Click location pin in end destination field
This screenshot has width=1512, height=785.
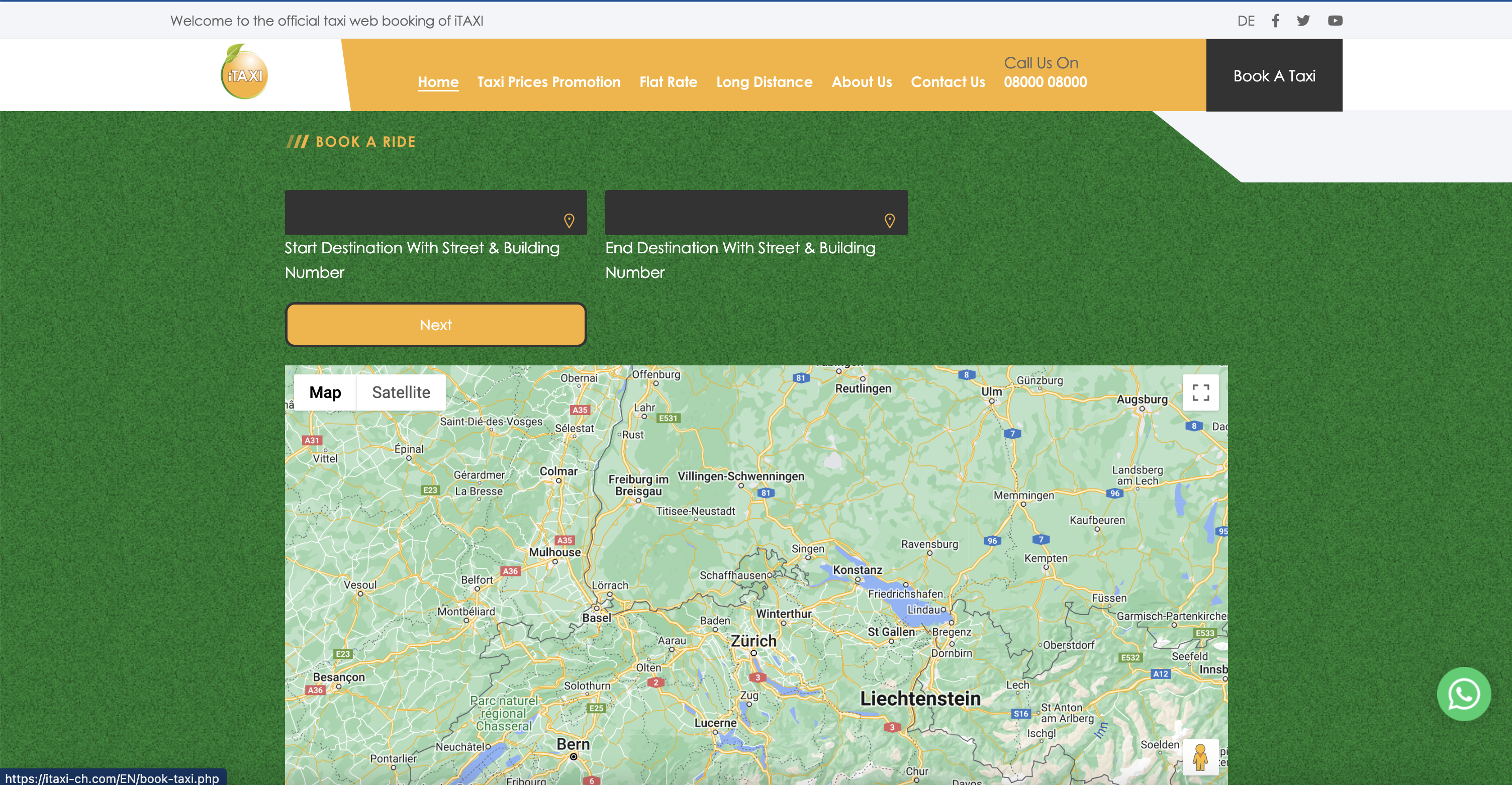pos(889,221)
